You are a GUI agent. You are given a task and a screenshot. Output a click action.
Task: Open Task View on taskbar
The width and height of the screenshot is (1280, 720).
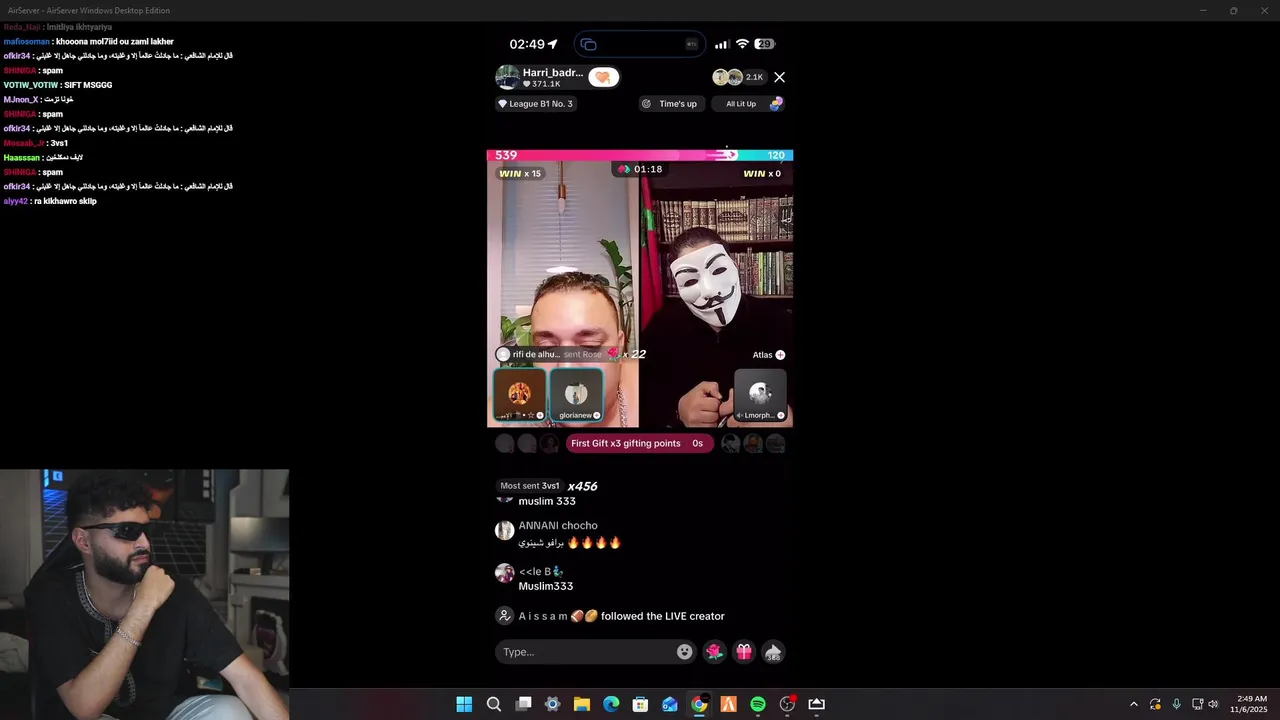point(523,704)
